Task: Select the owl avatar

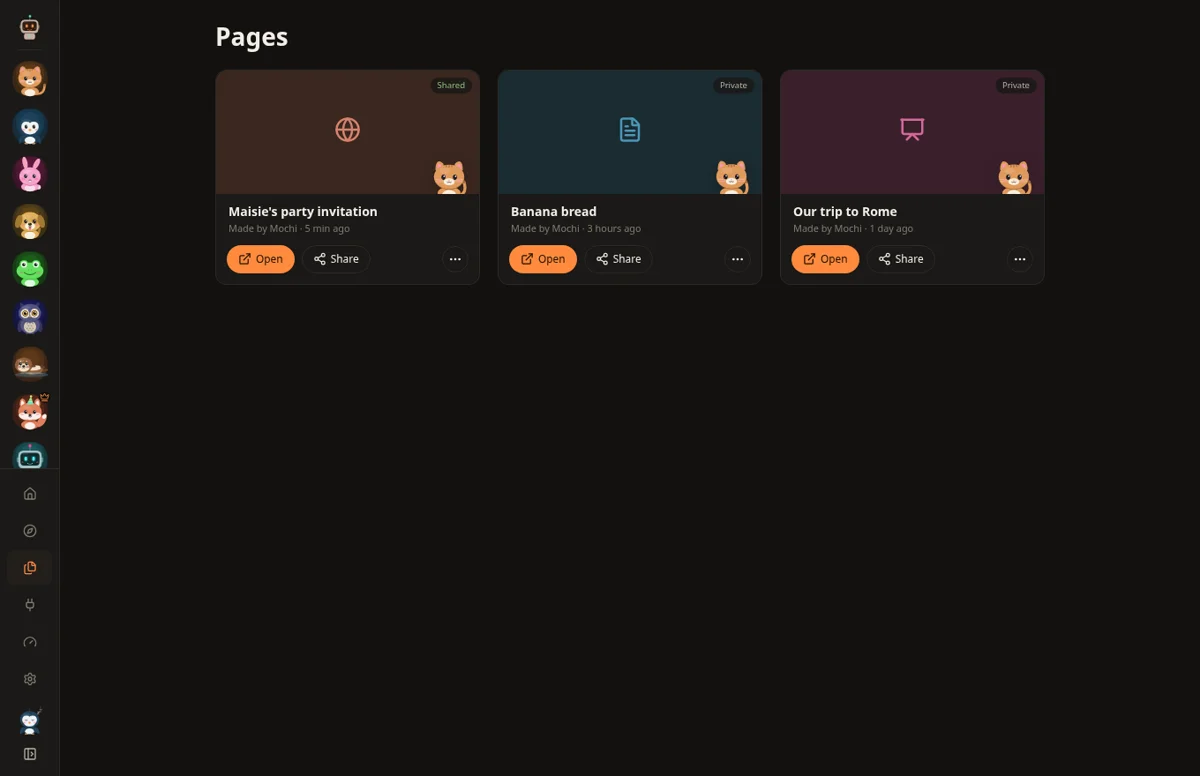Action: (30, 318)
